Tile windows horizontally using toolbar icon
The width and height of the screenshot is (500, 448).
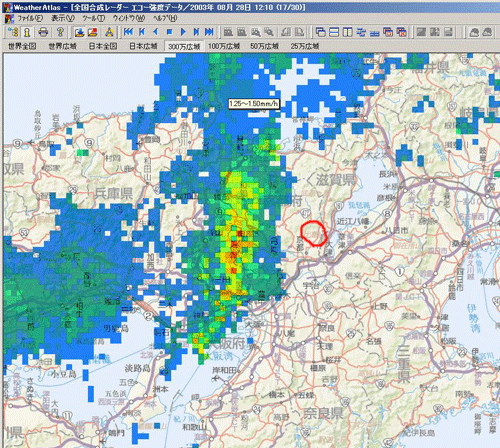[x=334, y=32]
